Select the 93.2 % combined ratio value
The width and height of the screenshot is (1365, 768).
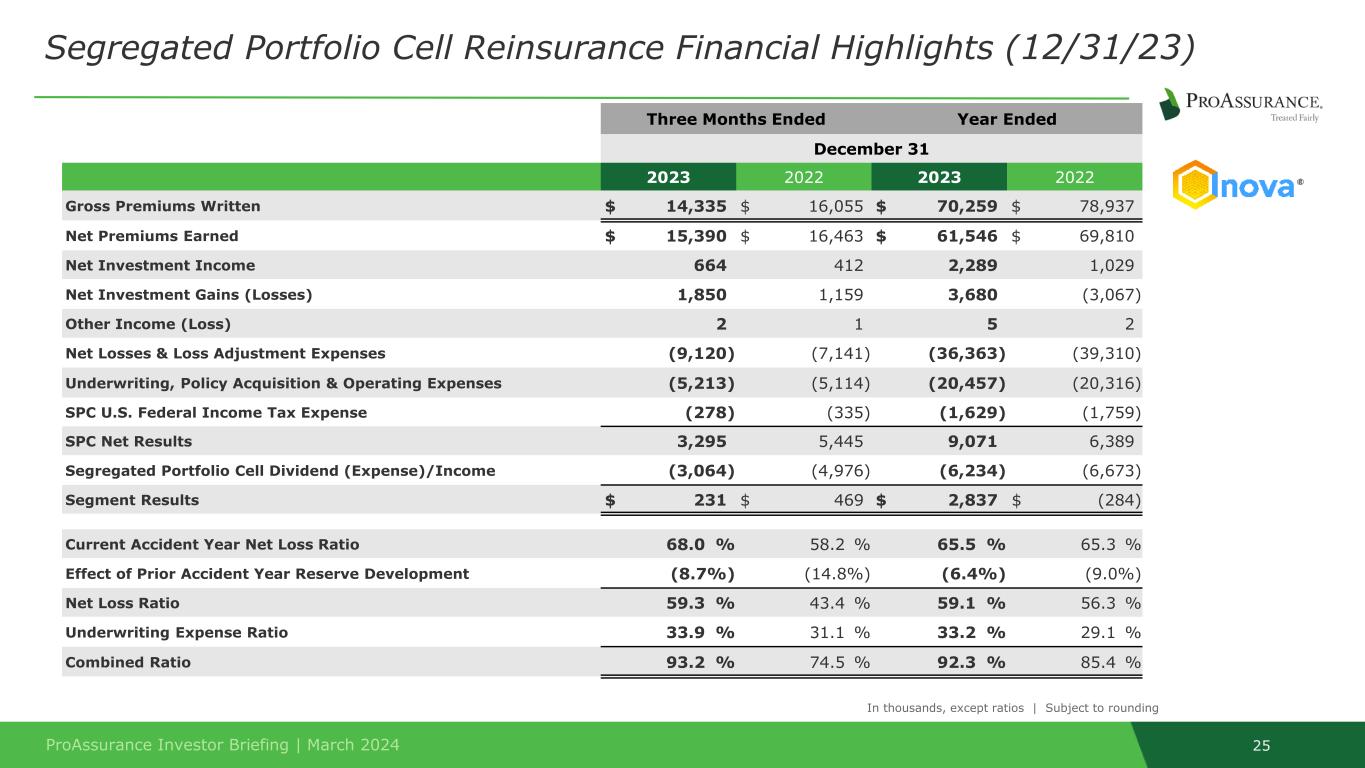click(x=701, y=662)
